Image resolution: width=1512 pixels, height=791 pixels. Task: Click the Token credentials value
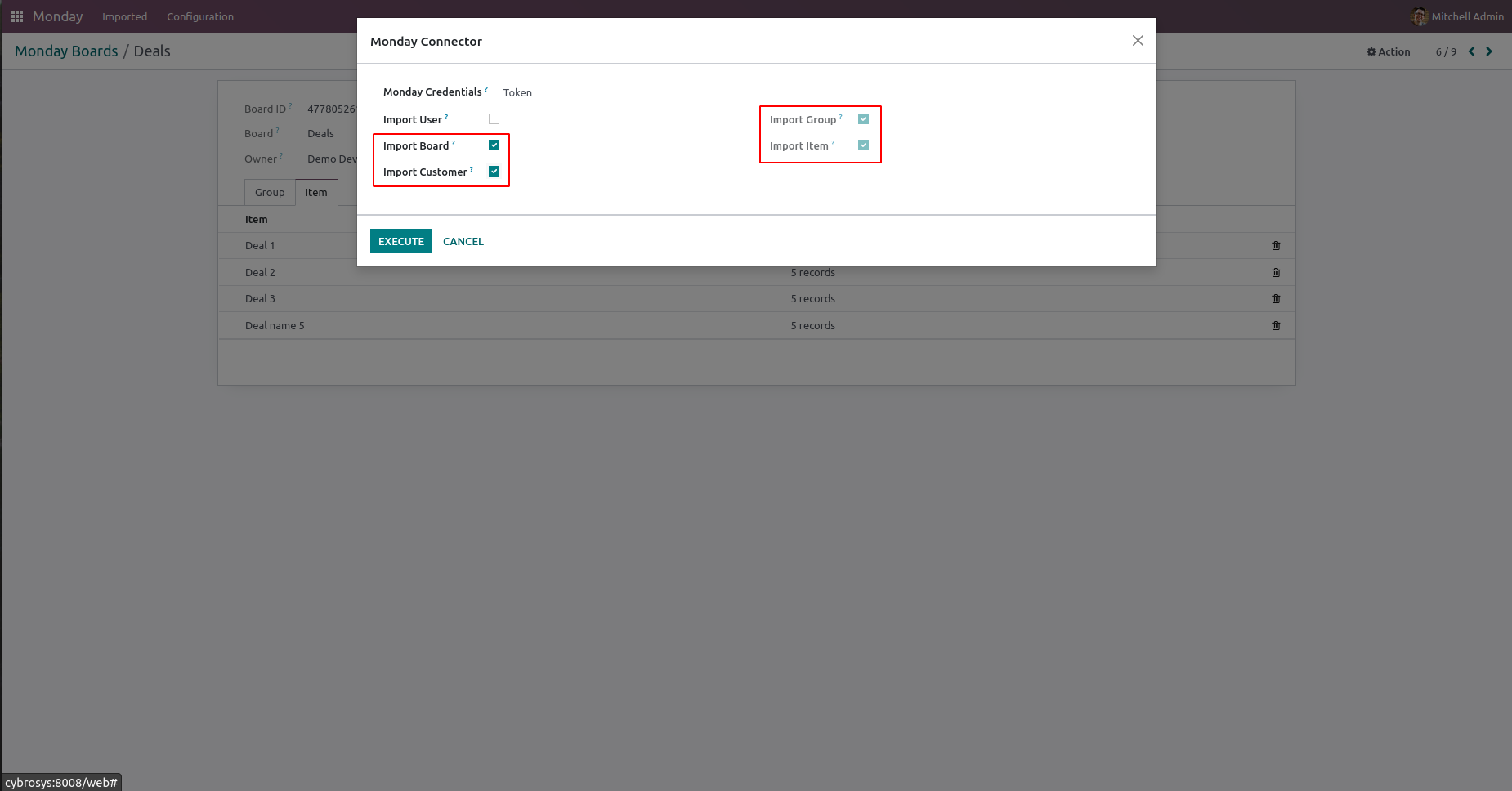coord(517,93)
